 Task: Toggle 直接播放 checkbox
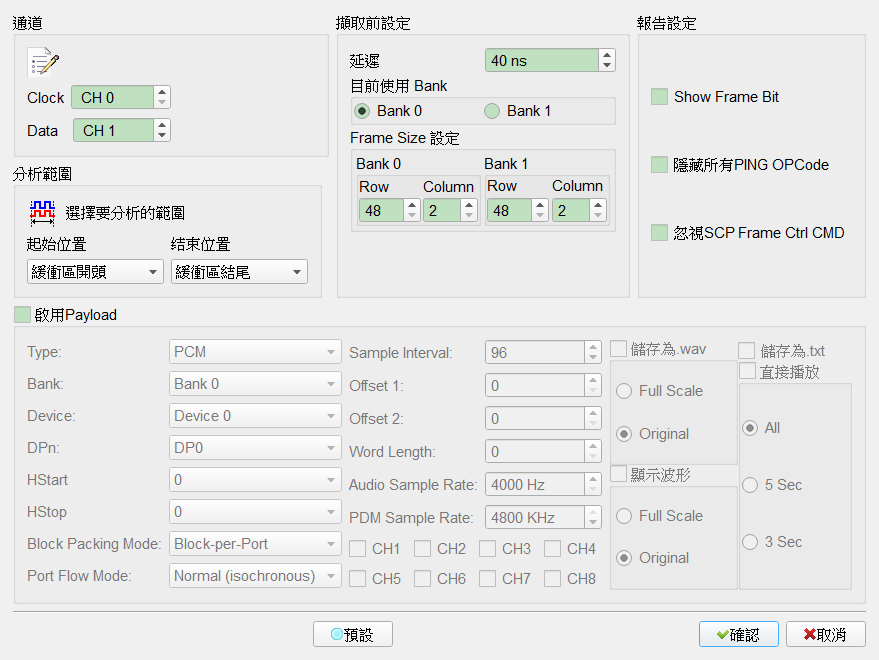[748, 371]
